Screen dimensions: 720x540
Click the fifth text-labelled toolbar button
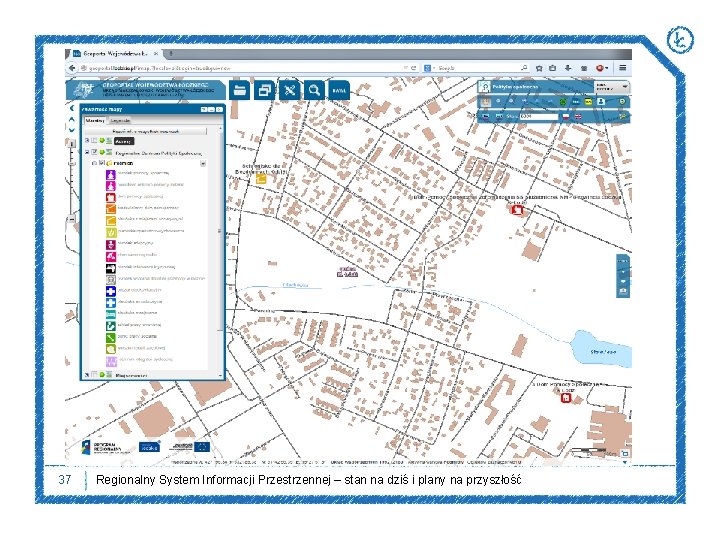tap(339, 90)
